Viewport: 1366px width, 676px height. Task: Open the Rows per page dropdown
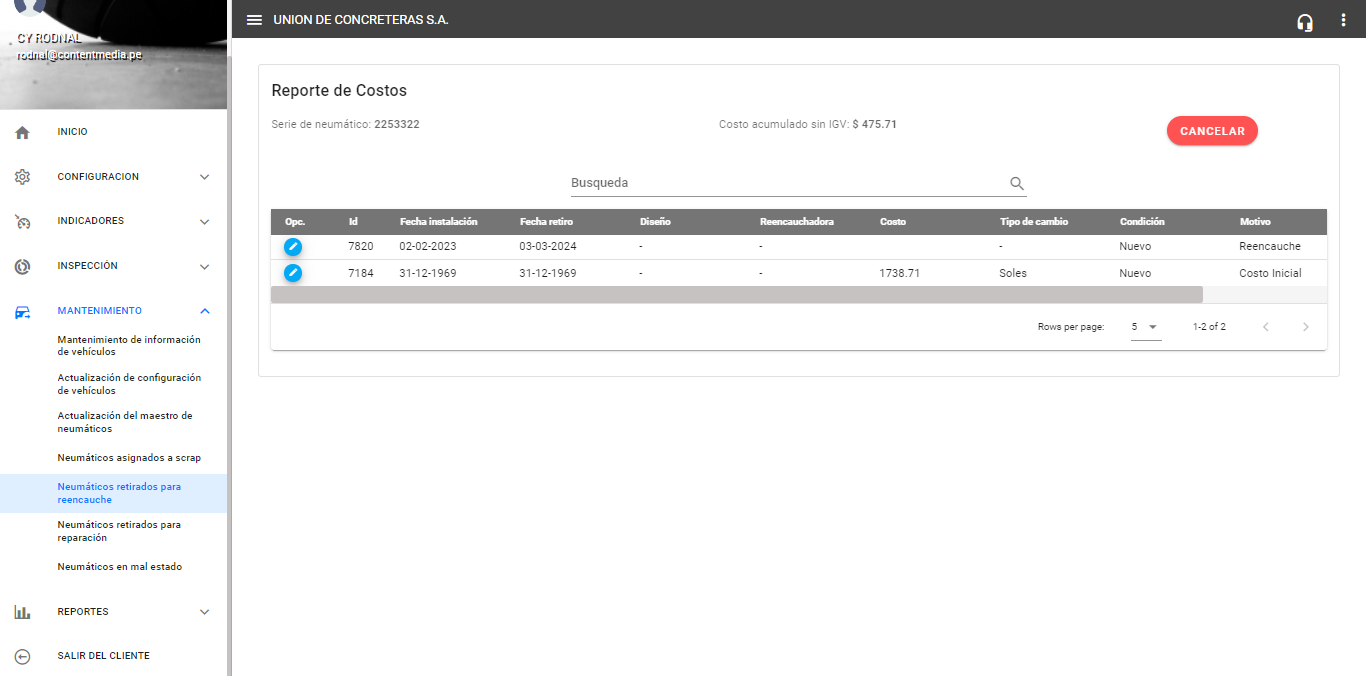click(x=1145, y=327)
